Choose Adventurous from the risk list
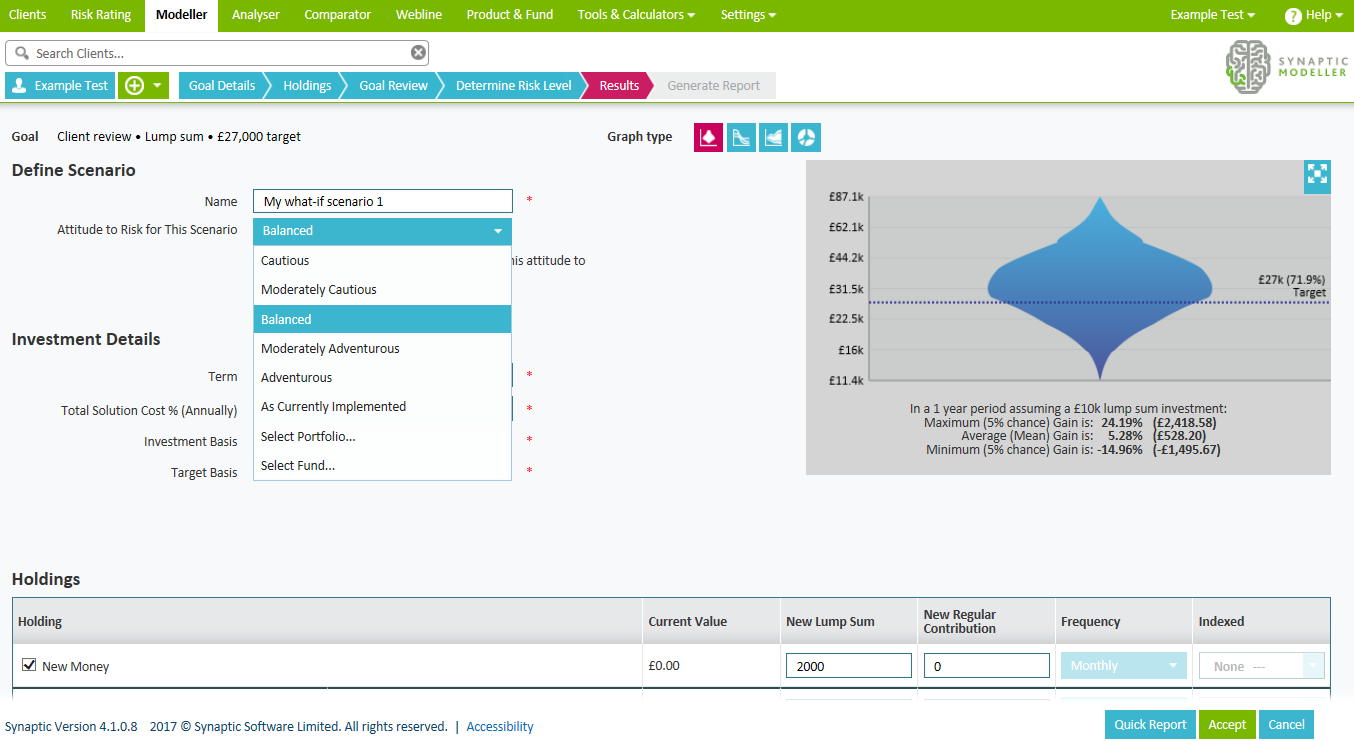 tap(382, 378)
